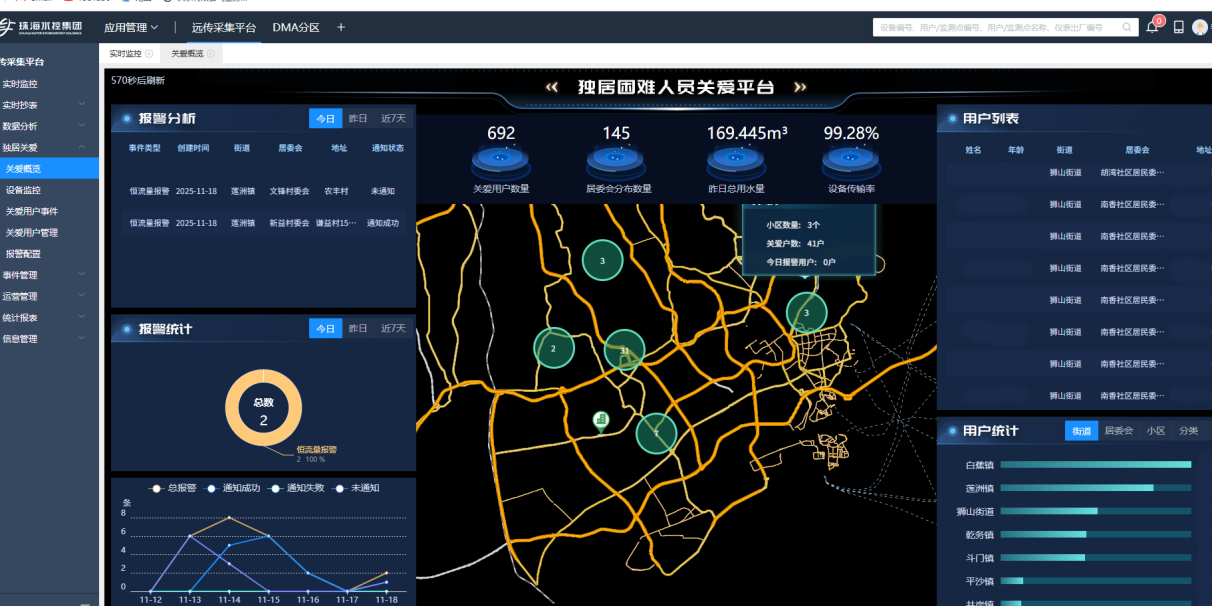Select 近7天 in 报警分析 panel
1212x606 pixels.
click(x=393, y=119)
